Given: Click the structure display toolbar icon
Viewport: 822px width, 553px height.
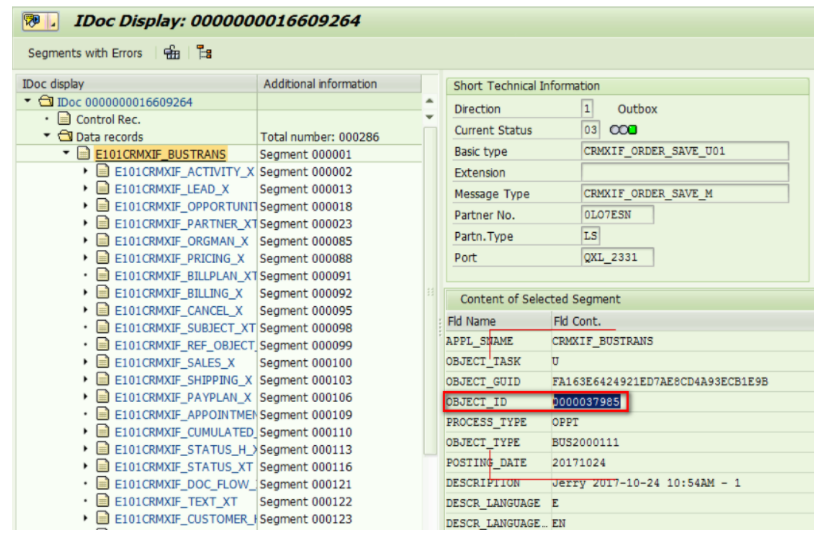Looking at the screenshot, I should tap(171, 52).
